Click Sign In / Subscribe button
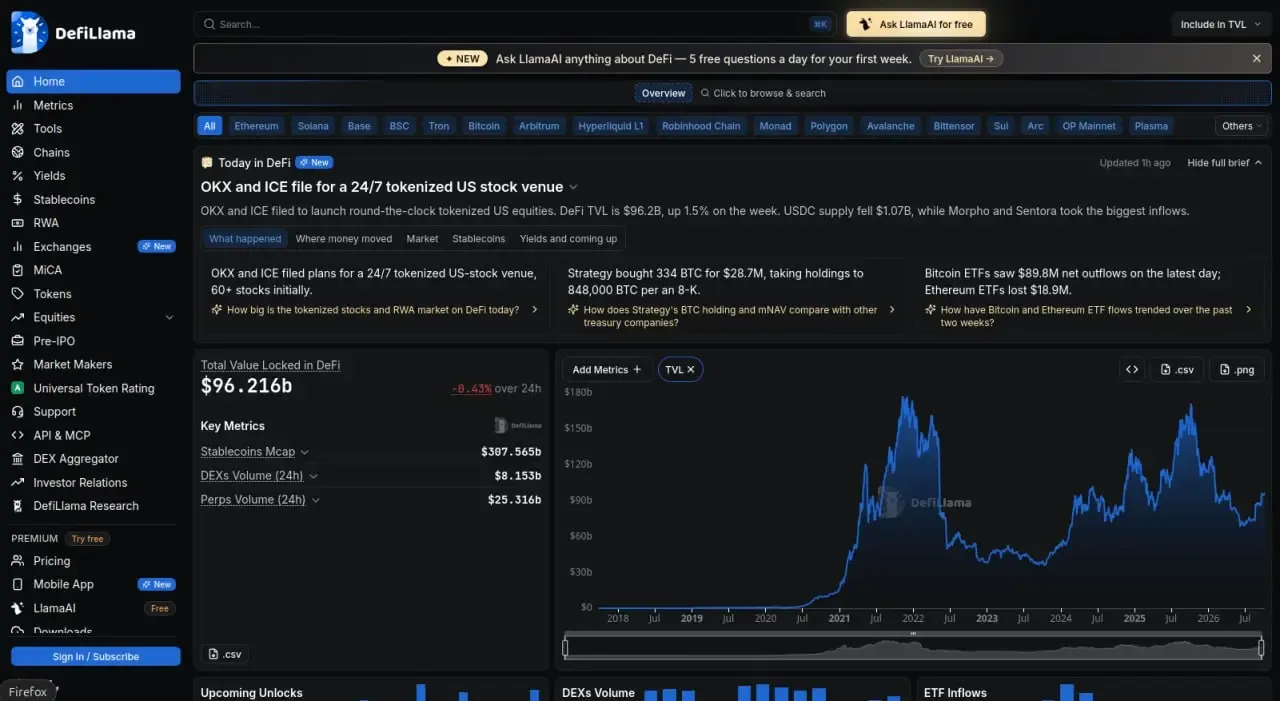Viewport: 1280px width, 701px height. tap(96, 656)
